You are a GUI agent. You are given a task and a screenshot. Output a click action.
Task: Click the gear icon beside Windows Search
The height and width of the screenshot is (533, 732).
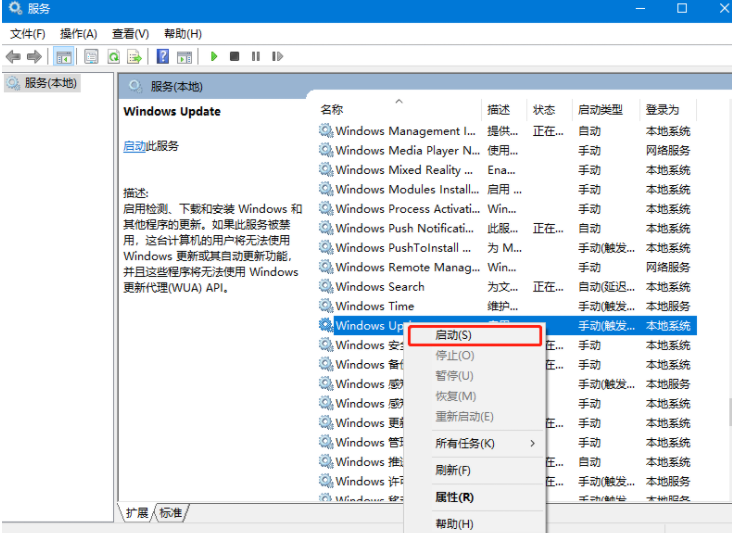(x=326, y=286)
